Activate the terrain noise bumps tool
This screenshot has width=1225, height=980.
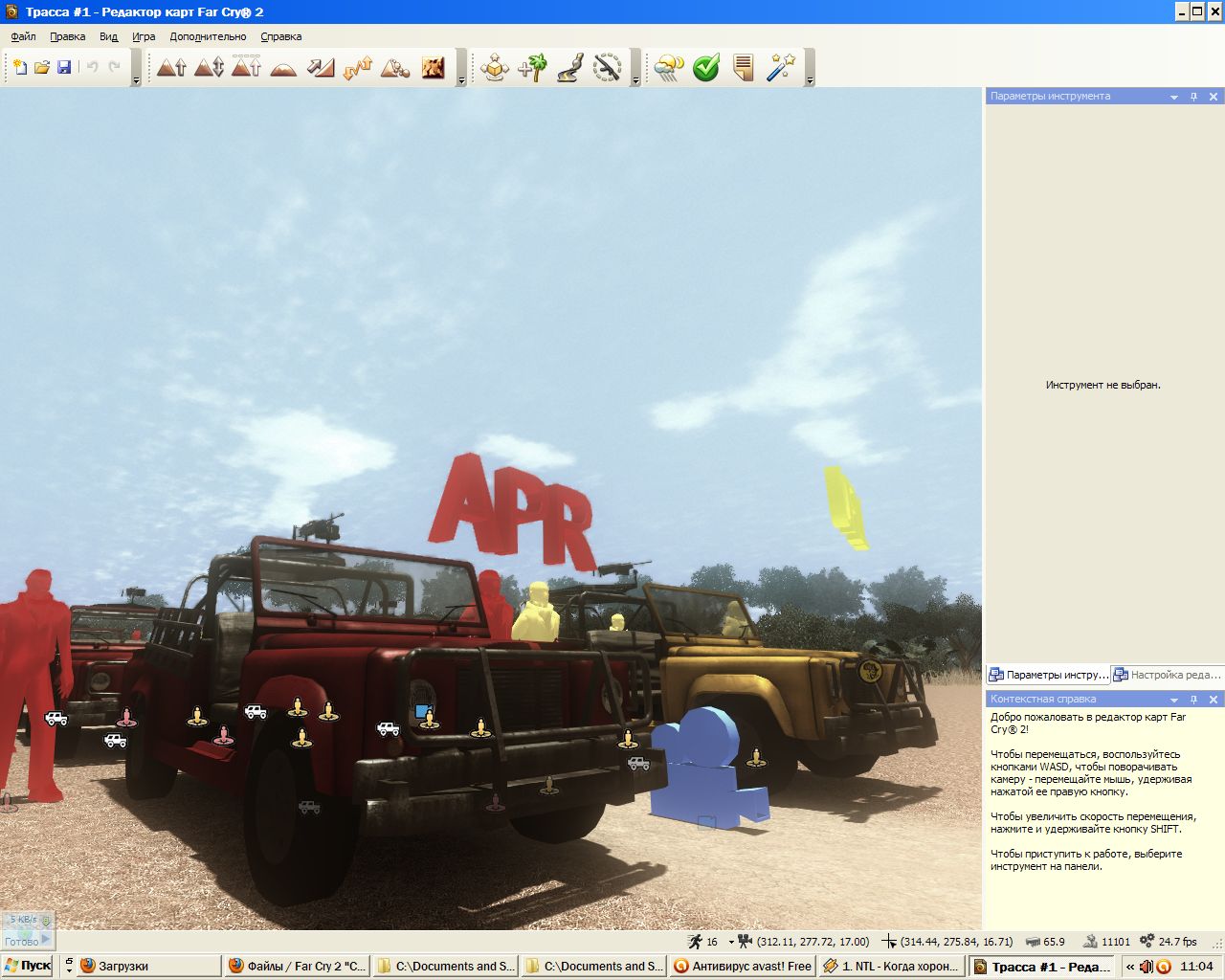click(358, 67)
